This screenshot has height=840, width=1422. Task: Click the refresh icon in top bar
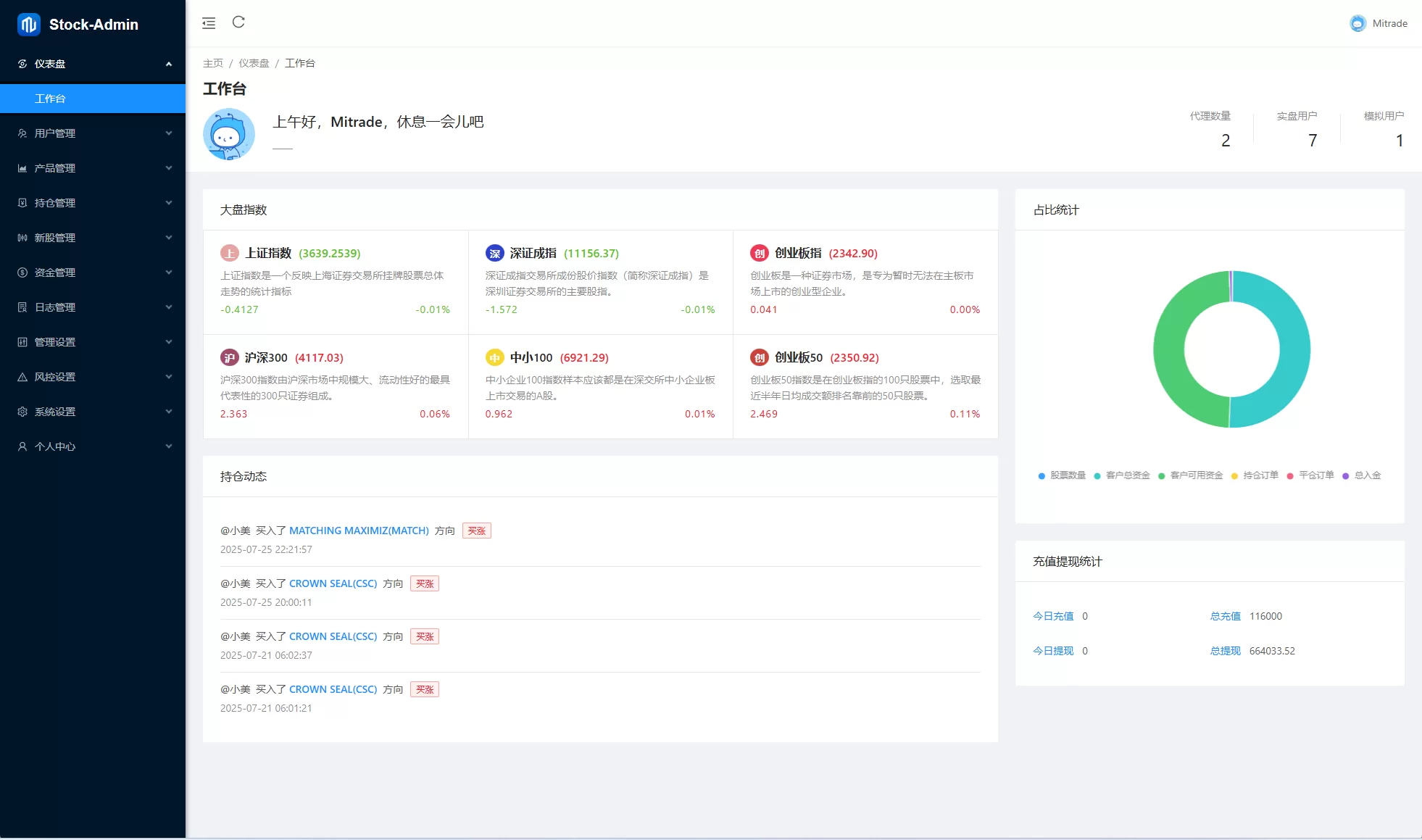coord(238,22)
